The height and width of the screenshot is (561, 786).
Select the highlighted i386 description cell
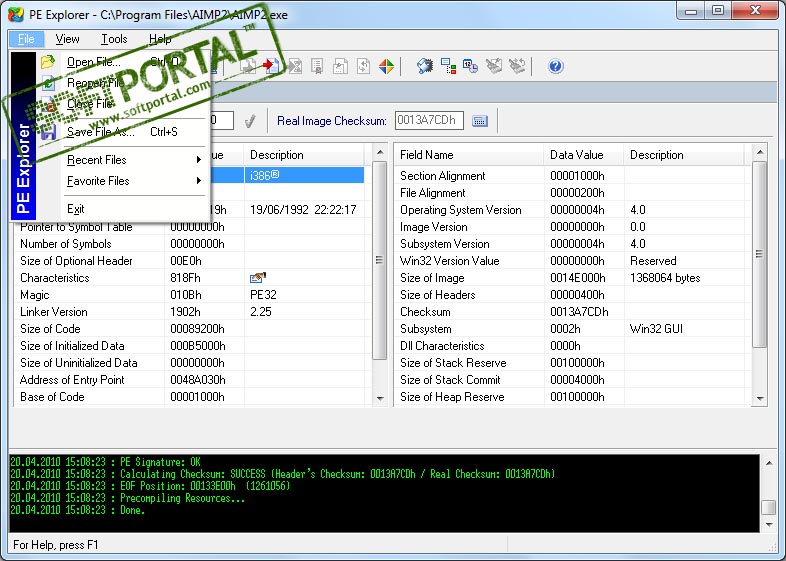coord(305,175)
